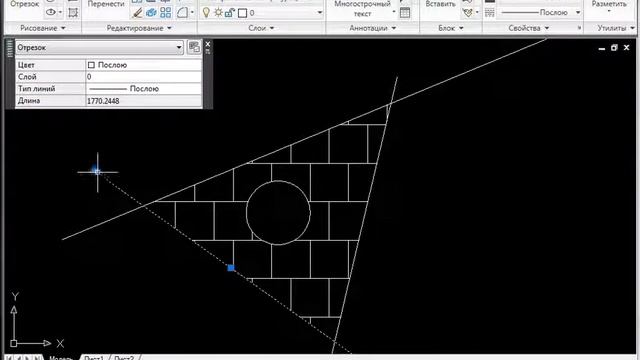Click the erase pencil icon in Редактирование

coord(137,13)
